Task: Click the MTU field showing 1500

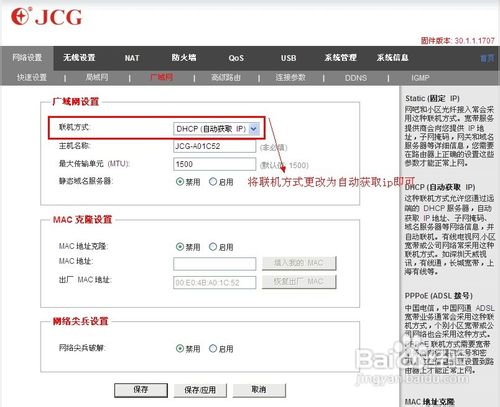Action: point(214,164)
